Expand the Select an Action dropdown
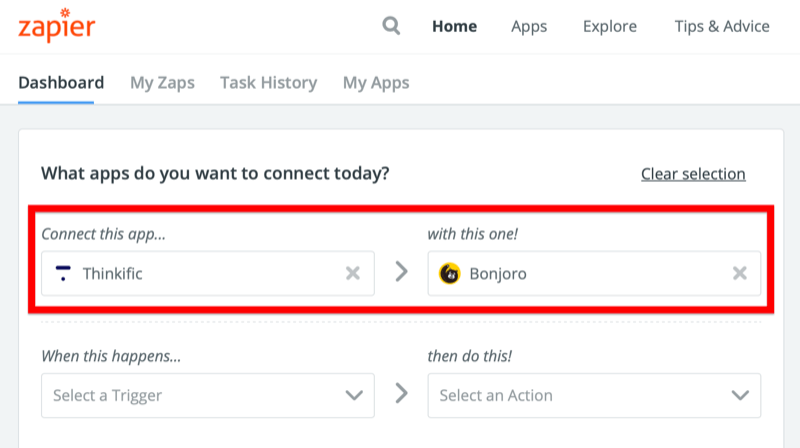 coord(594,395)
